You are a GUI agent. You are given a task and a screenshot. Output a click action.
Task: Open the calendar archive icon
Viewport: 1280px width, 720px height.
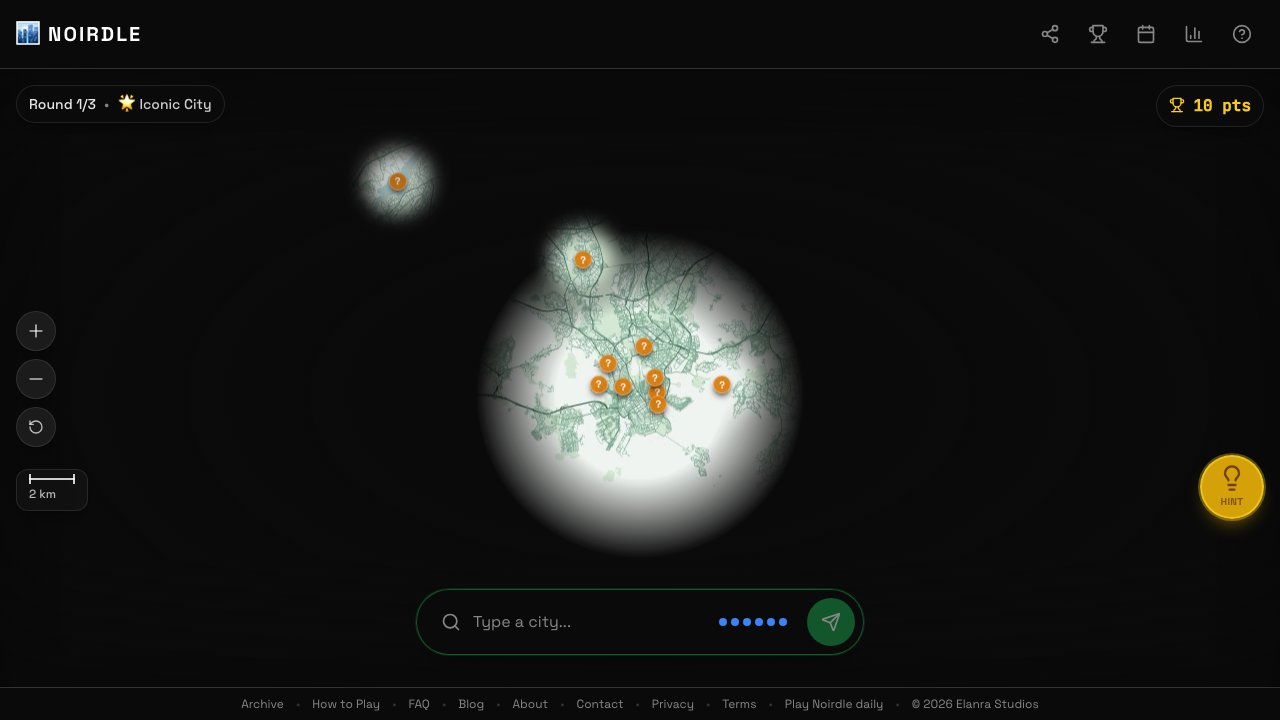pyautogui.click(x=1146, y=34)
